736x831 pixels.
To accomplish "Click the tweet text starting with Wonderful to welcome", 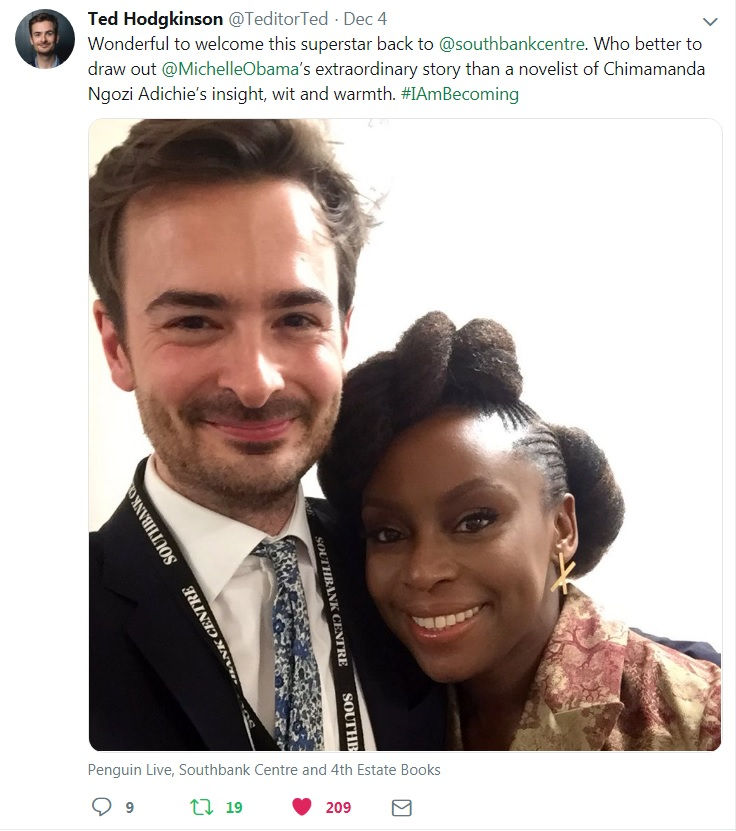I will pyautogui.click(x=396, y=69).
